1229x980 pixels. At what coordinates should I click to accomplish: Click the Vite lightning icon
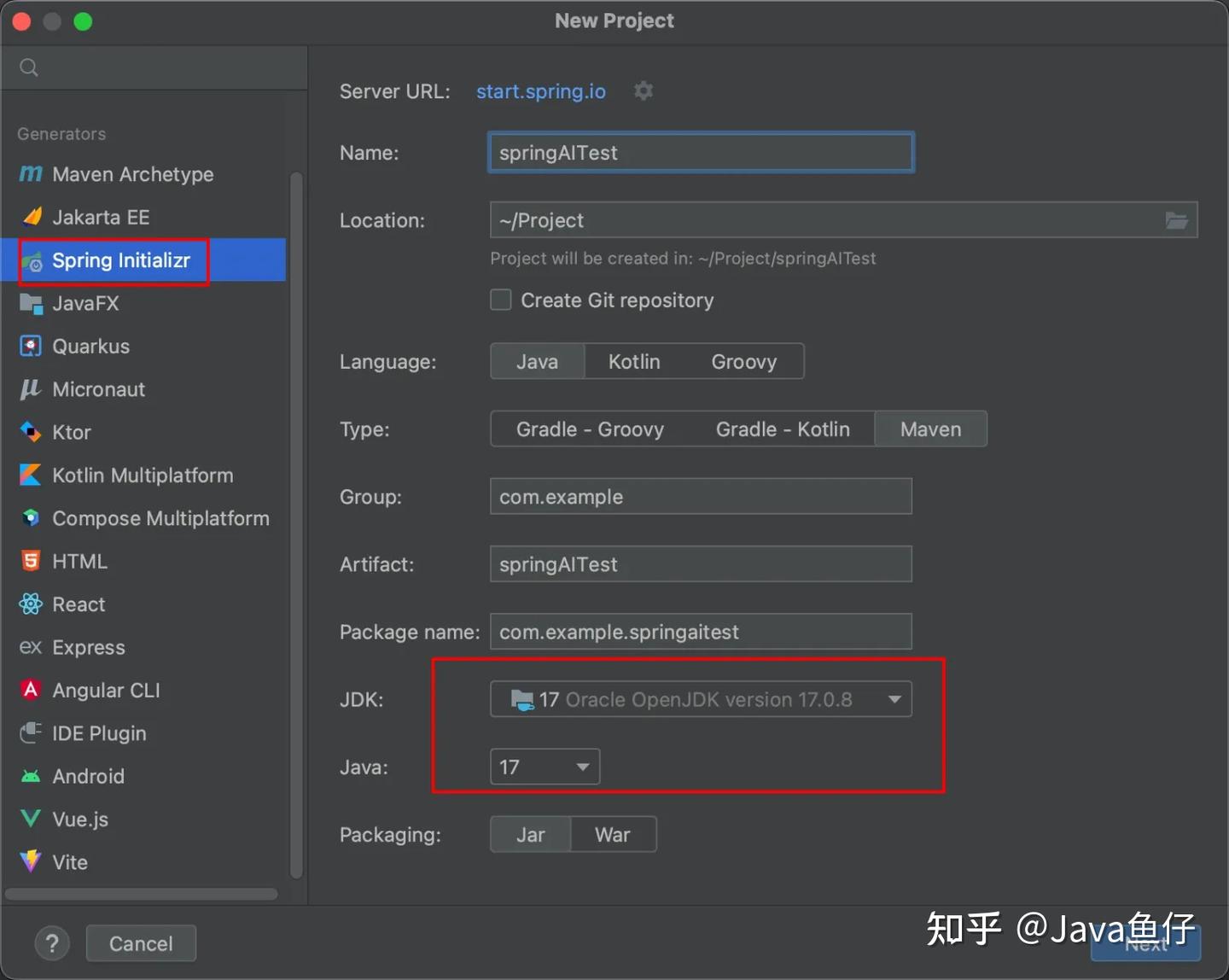[31, 861]
